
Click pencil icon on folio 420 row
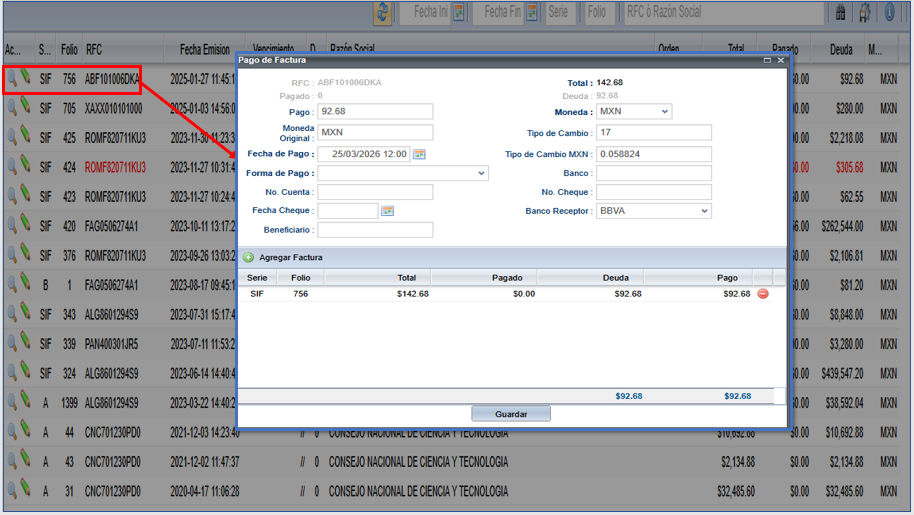click(26, 224)
